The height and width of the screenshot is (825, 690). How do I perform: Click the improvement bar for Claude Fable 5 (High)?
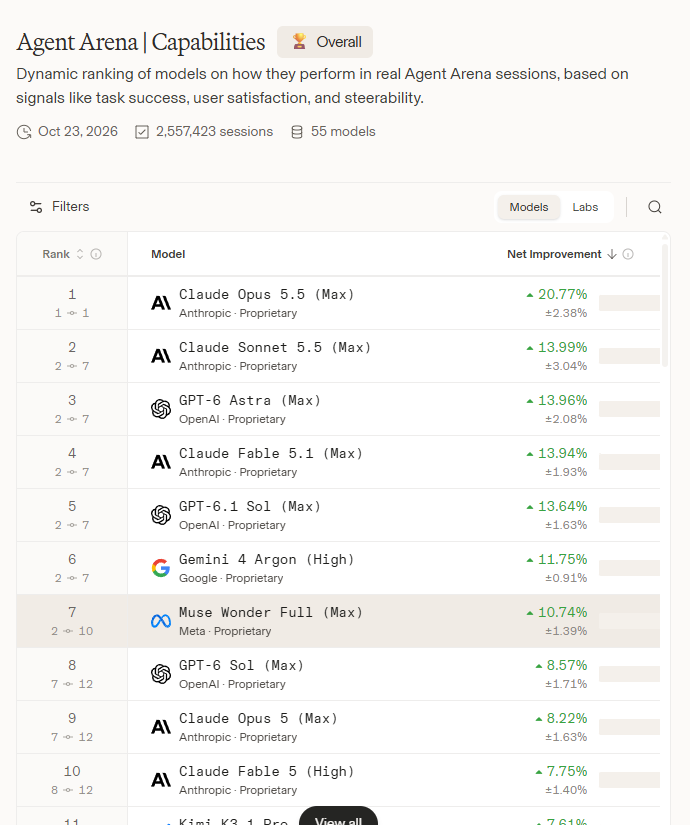(629, 780)
